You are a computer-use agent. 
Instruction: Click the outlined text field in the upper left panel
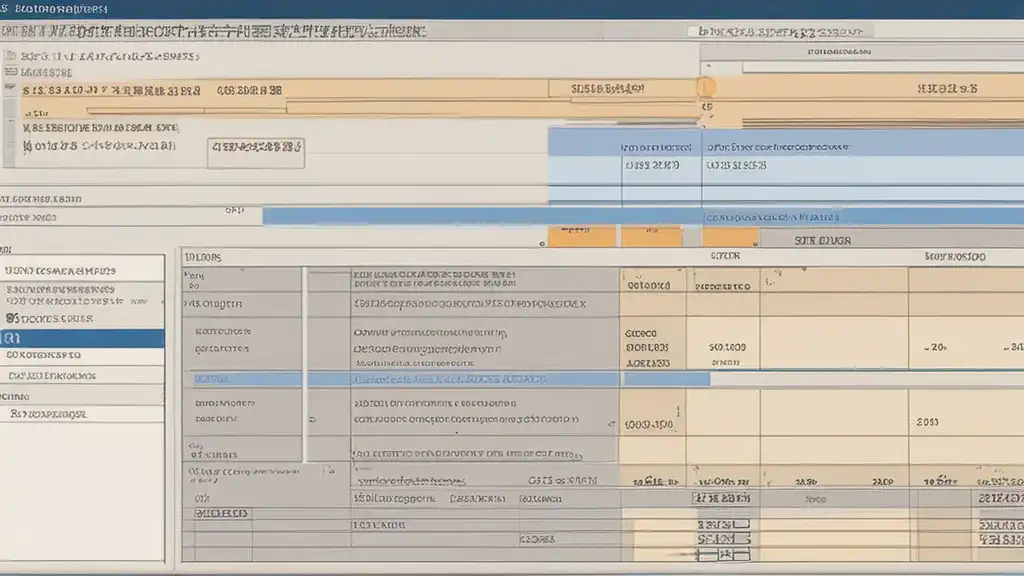tap(255, 152)
